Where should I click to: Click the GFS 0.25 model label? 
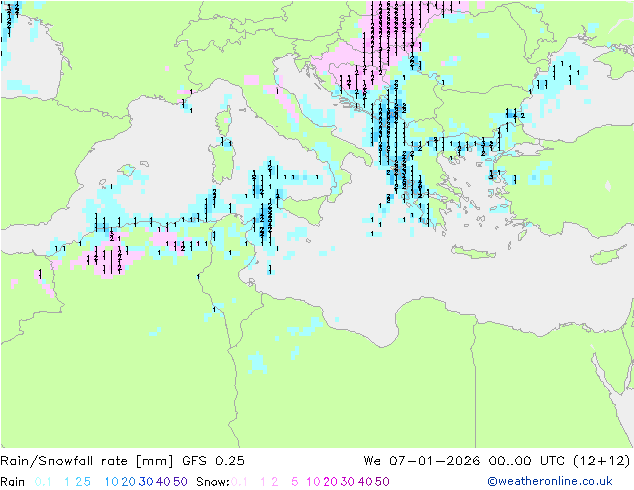(x=213, y=460)
